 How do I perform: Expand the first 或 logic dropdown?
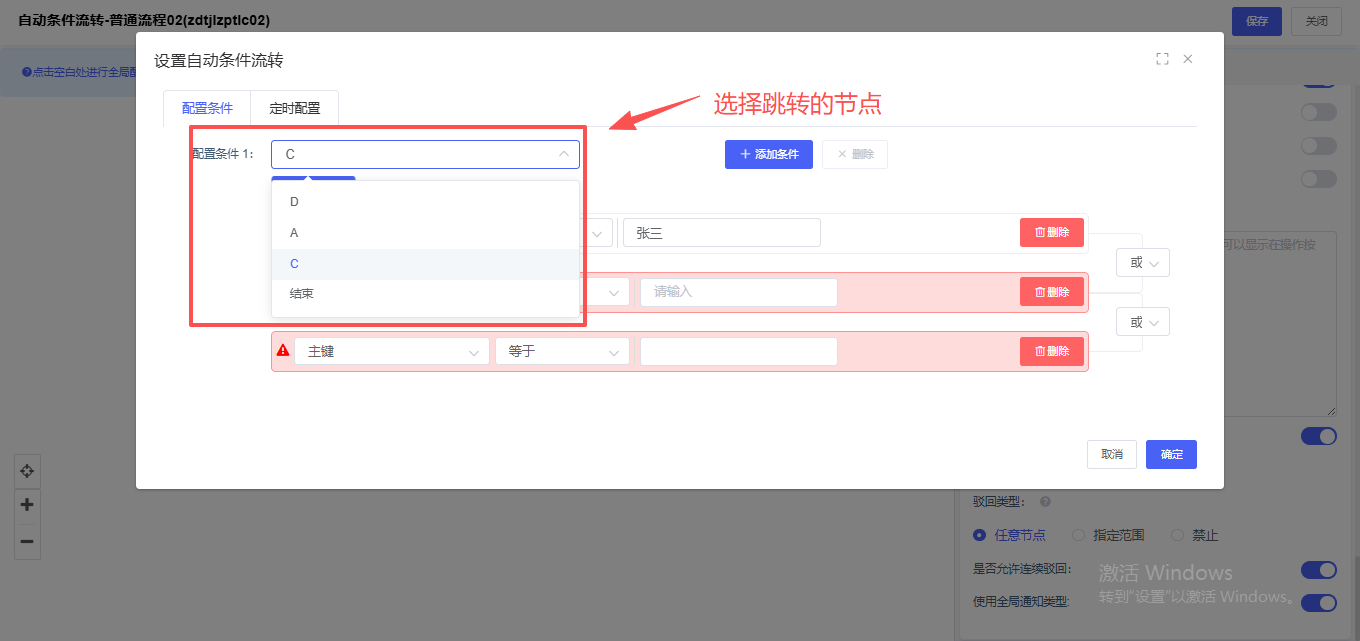click(x=1143, y=263)
